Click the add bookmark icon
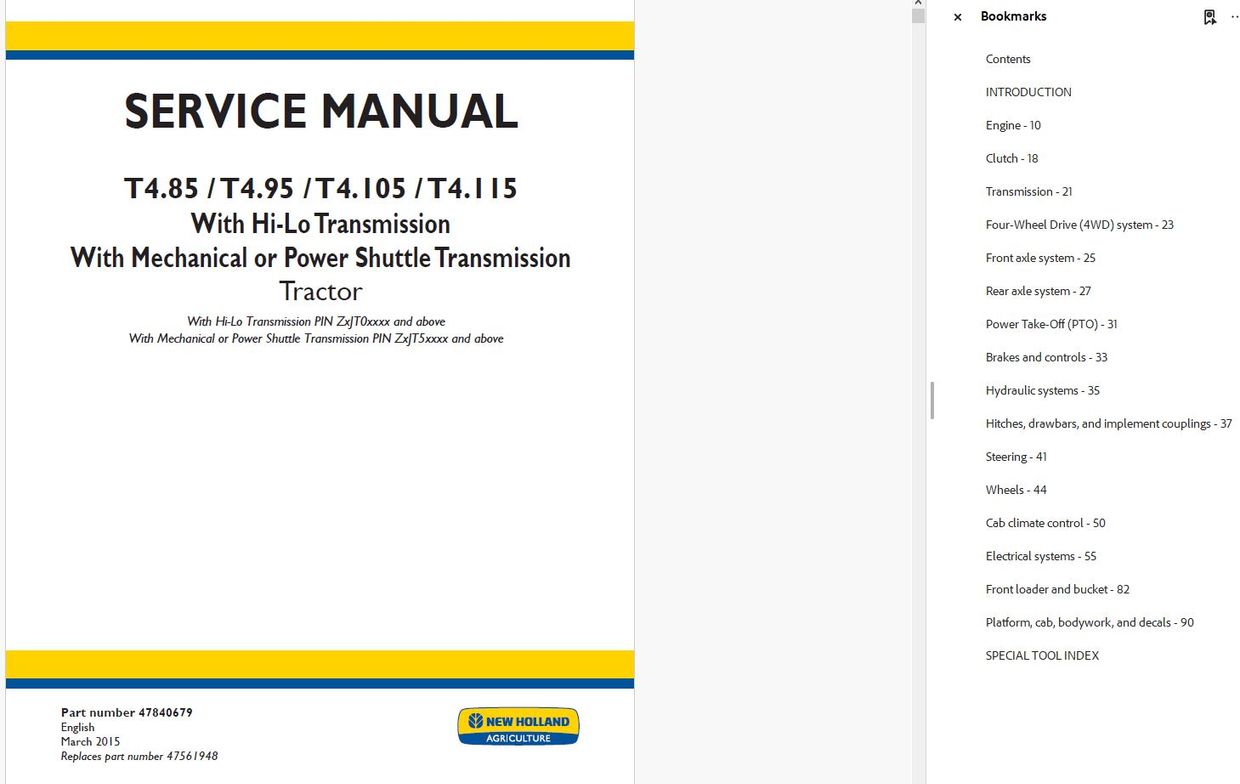The width and height of the screenshot is (1240, 784). [x=1209, y=17]
